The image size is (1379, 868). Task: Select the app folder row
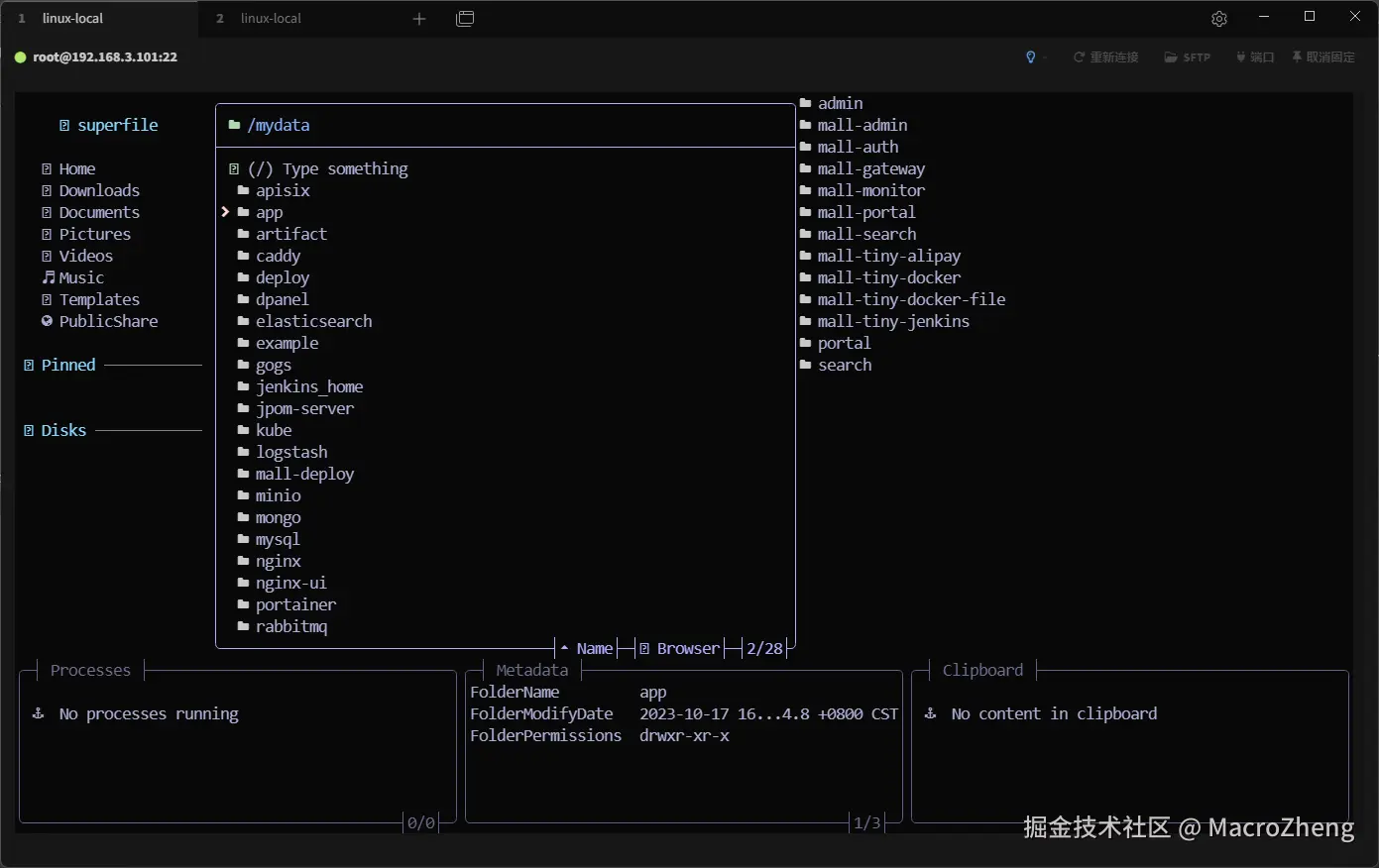pos(506,213)
